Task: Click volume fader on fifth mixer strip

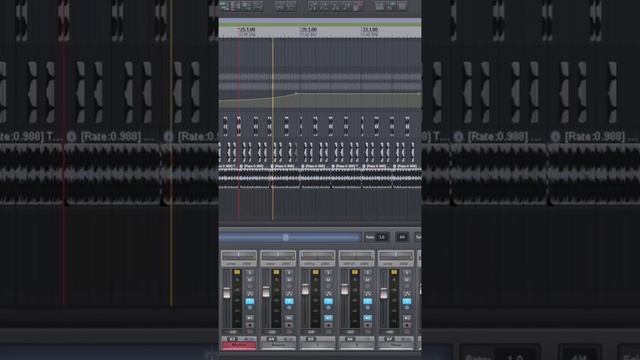Action: [384, 293]
